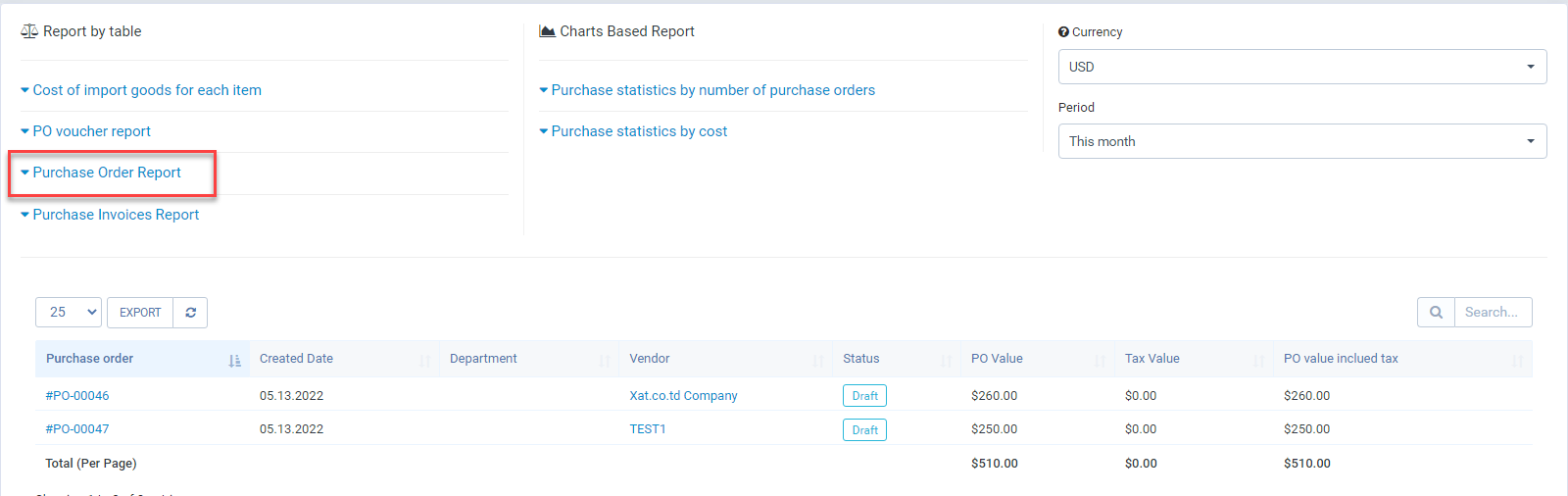Sort by the Department column header

click(483, 359)
